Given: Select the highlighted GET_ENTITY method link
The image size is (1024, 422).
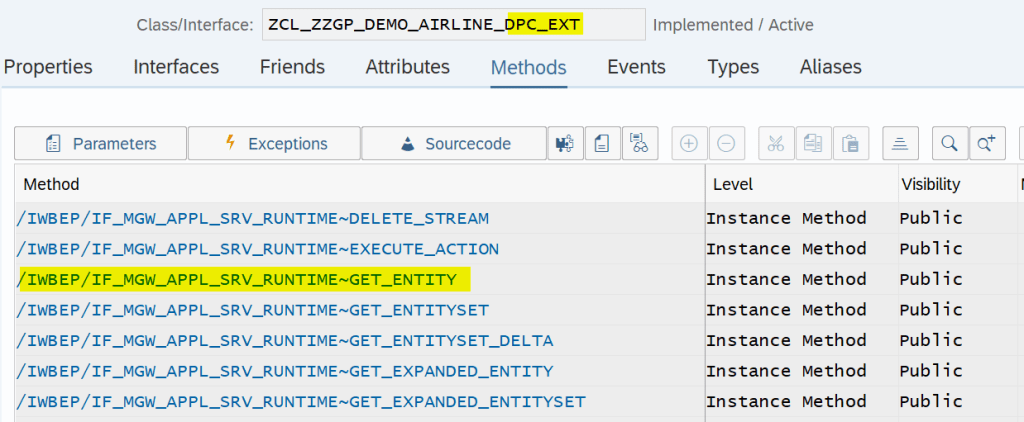Looking at the screenshot, I should (x=237, y=280).
